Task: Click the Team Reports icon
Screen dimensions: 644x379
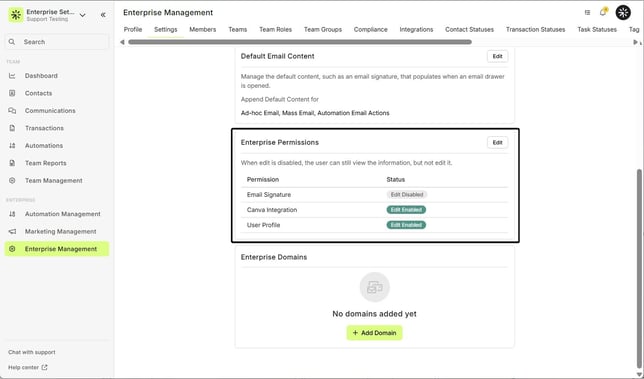Action: click(x=12, y=163)
